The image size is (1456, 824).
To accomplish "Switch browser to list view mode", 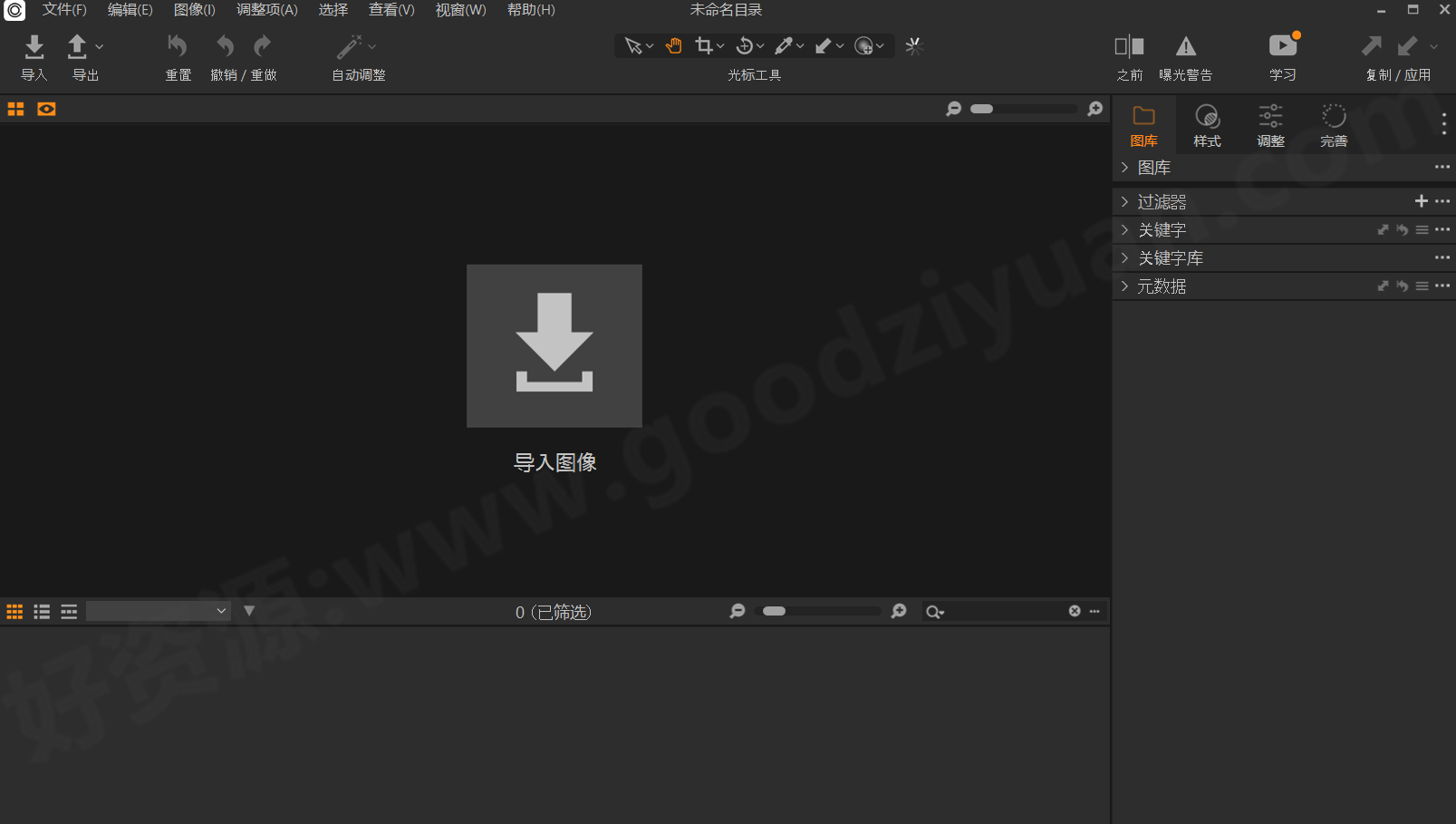I will 42,611.
